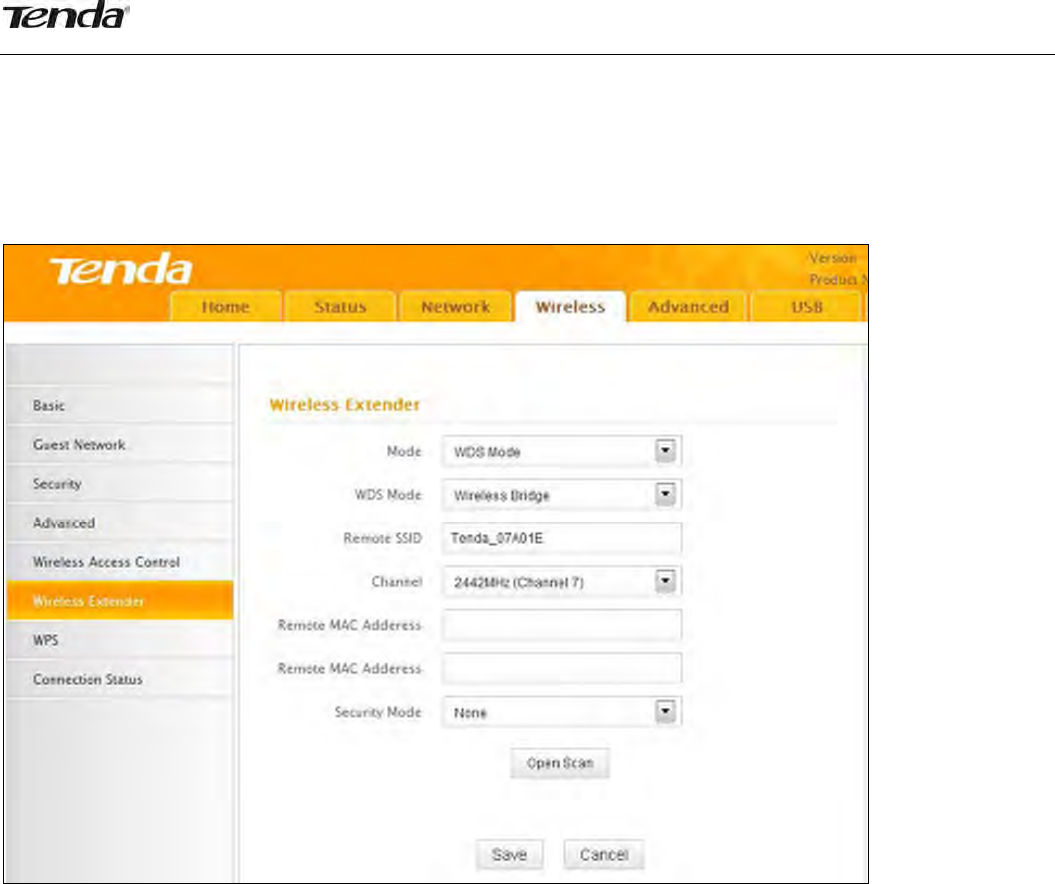Click the Tenda logo in the page header
Viewport: 1055px width, 884px height.
click(x=65, y=16)
